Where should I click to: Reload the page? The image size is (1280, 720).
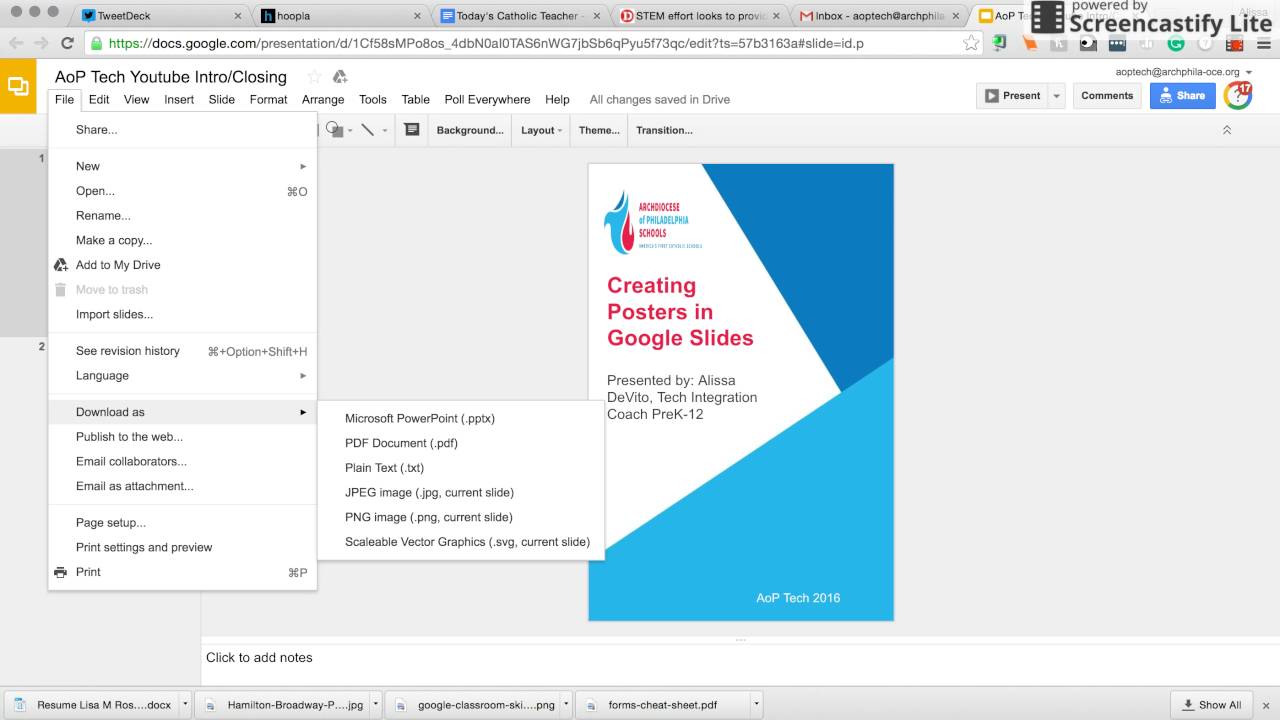click(67, 43)
